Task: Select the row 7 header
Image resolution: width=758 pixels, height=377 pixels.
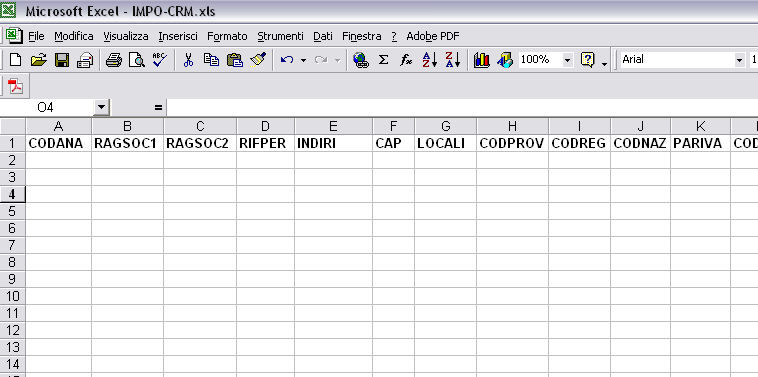Action: tap(13, 245)
